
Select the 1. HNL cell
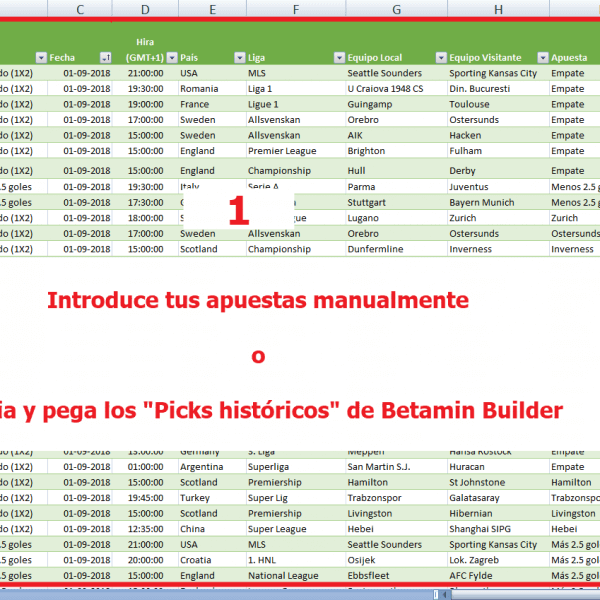(296, 560)
